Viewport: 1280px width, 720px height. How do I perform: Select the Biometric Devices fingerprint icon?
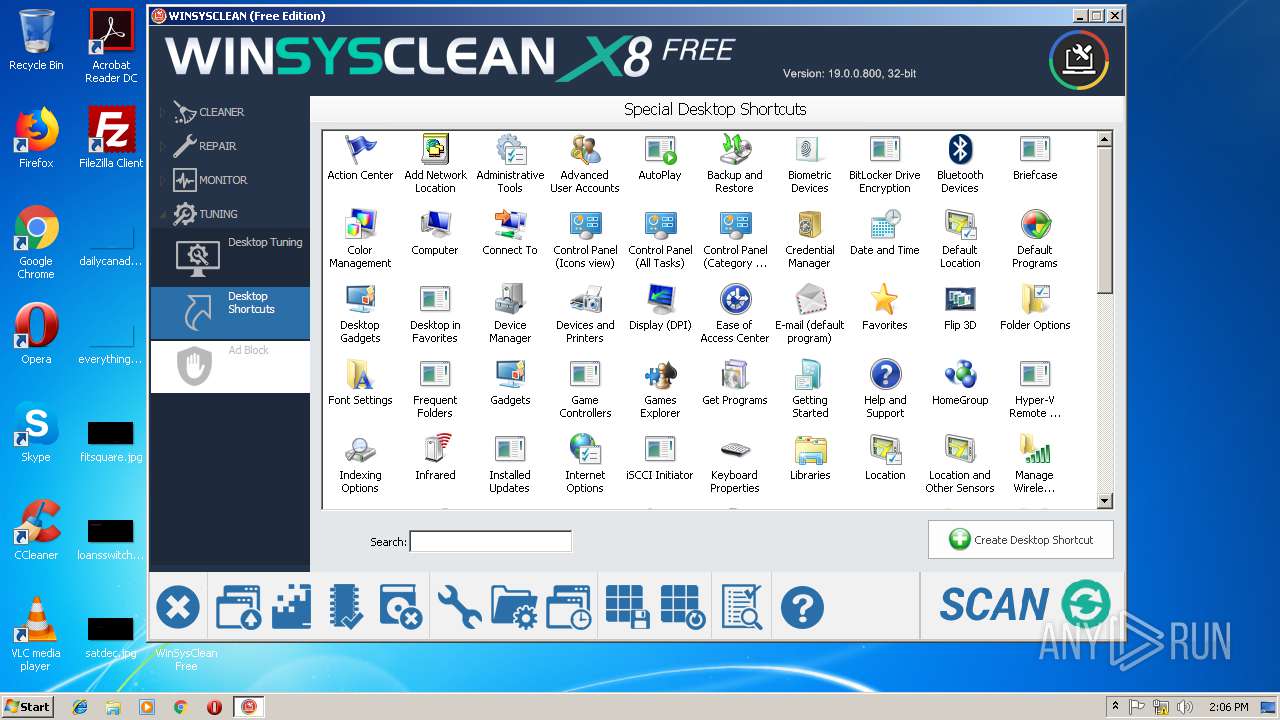click(810, 150)
